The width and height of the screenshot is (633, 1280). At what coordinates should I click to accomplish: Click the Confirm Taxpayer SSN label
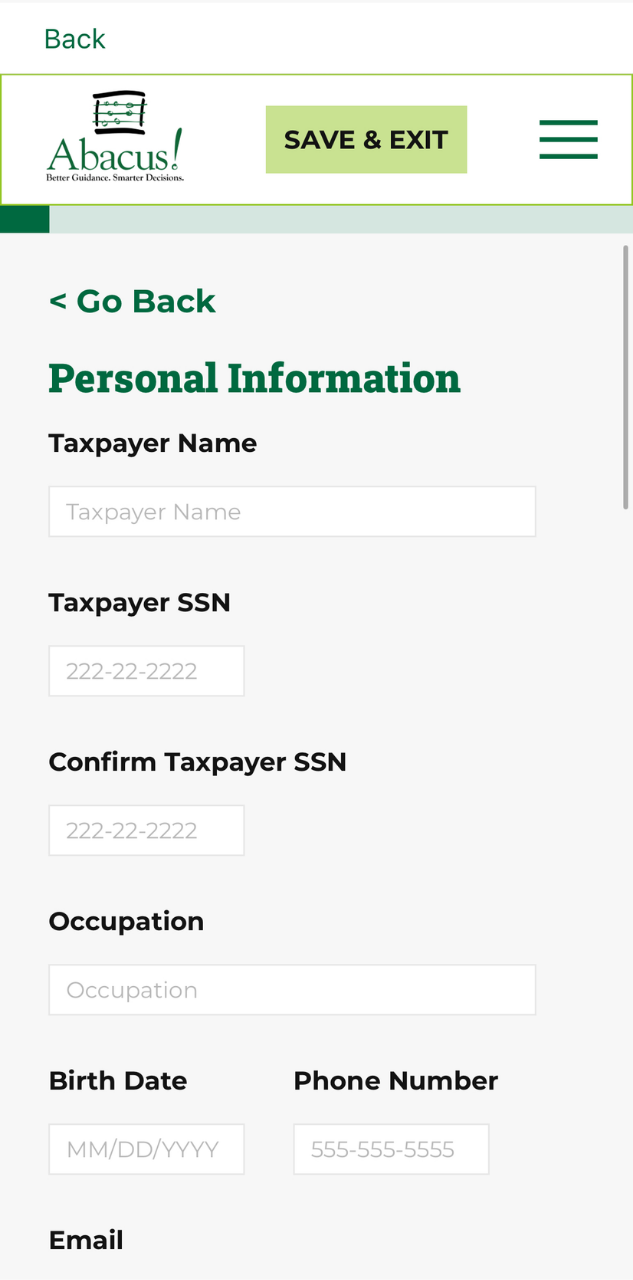[x=198, y=762]
